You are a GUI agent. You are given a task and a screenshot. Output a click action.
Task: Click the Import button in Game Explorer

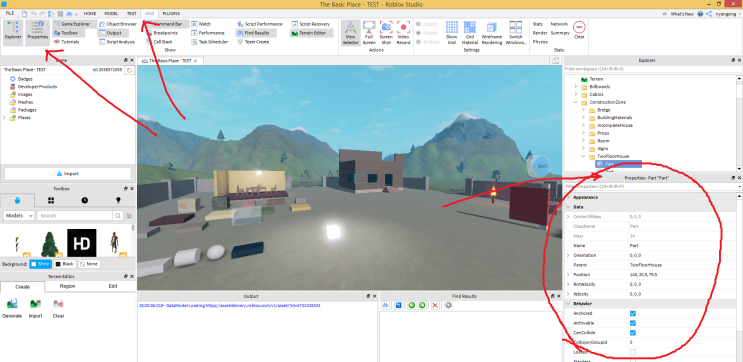(x=68, y=173)
